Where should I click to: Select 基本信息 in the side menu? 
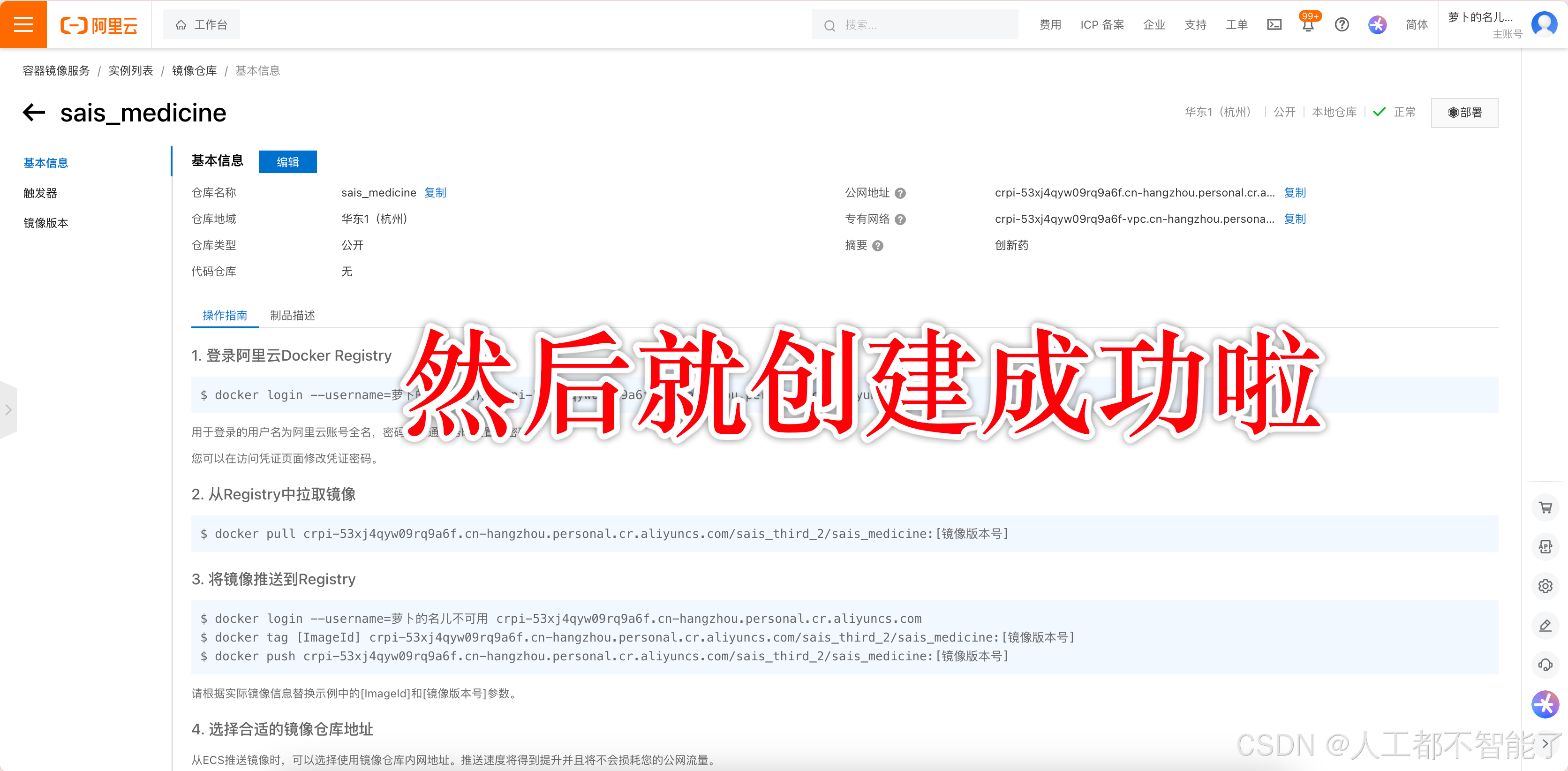pyautogui.click(x=45, y=163)
